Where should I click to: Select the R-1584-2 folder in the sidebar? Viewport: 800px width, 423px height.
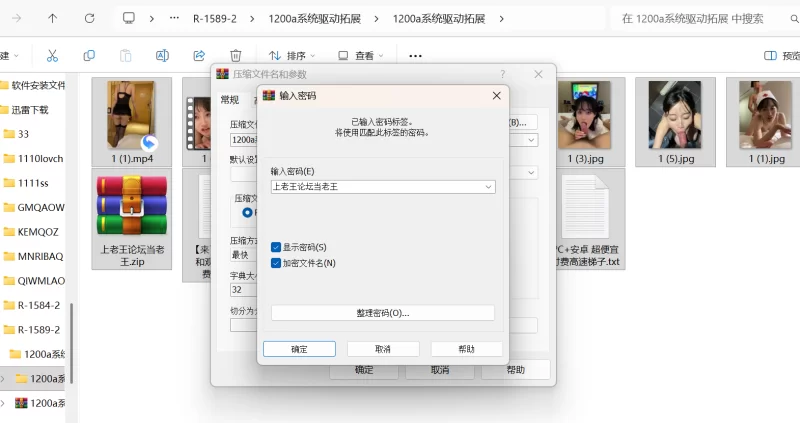(x=33, y=305)
